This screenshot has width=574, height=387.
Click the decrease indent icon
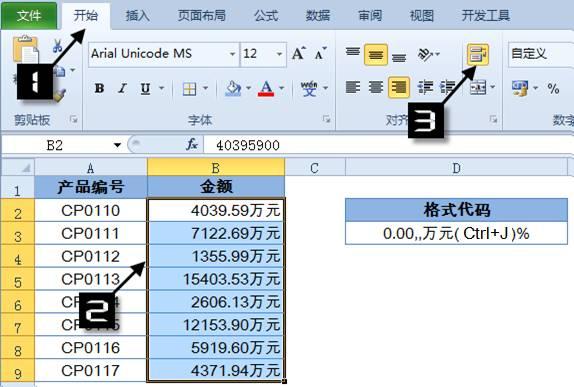pos(425,88)
